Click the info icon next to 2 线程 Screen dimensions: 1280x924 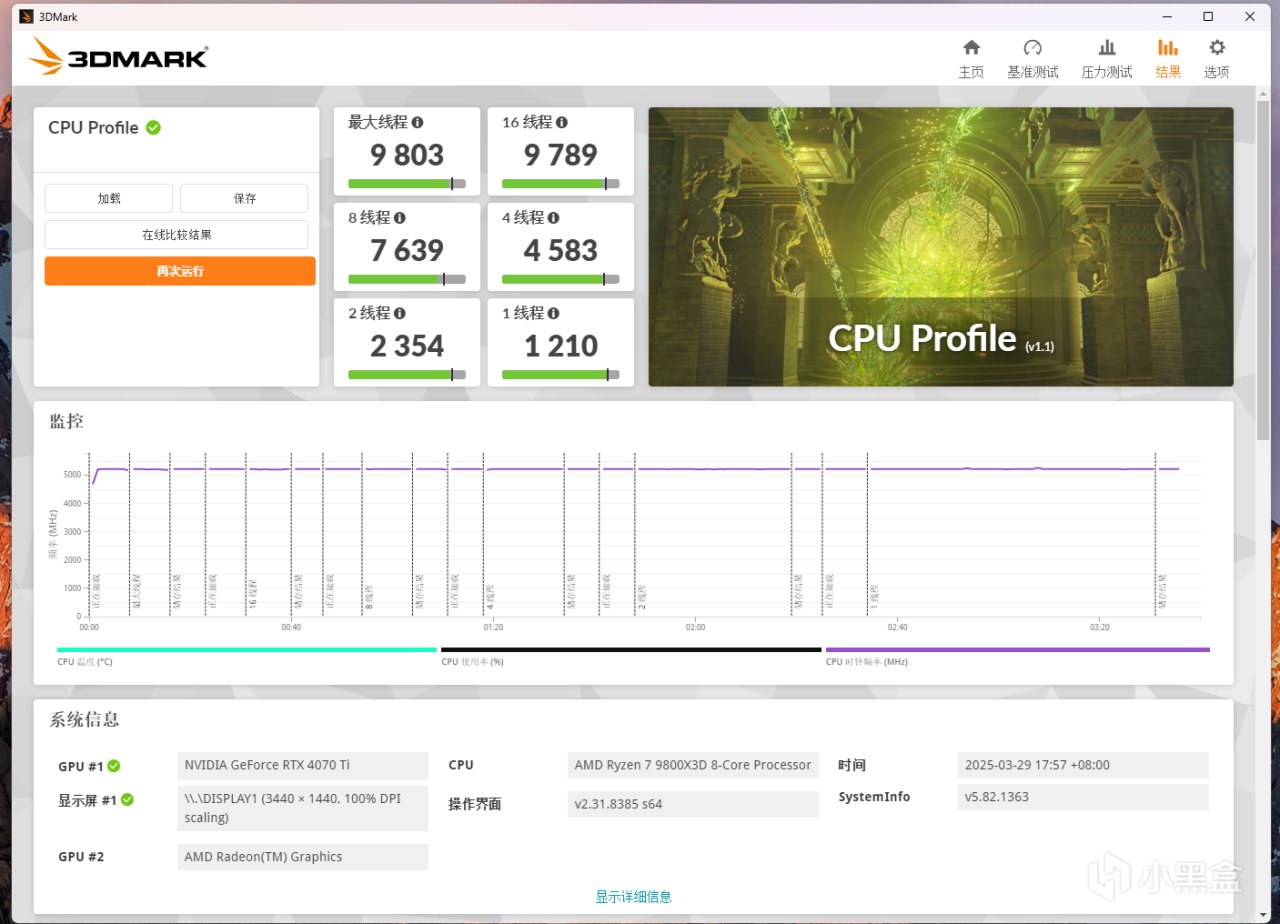[x=400, y=313]
